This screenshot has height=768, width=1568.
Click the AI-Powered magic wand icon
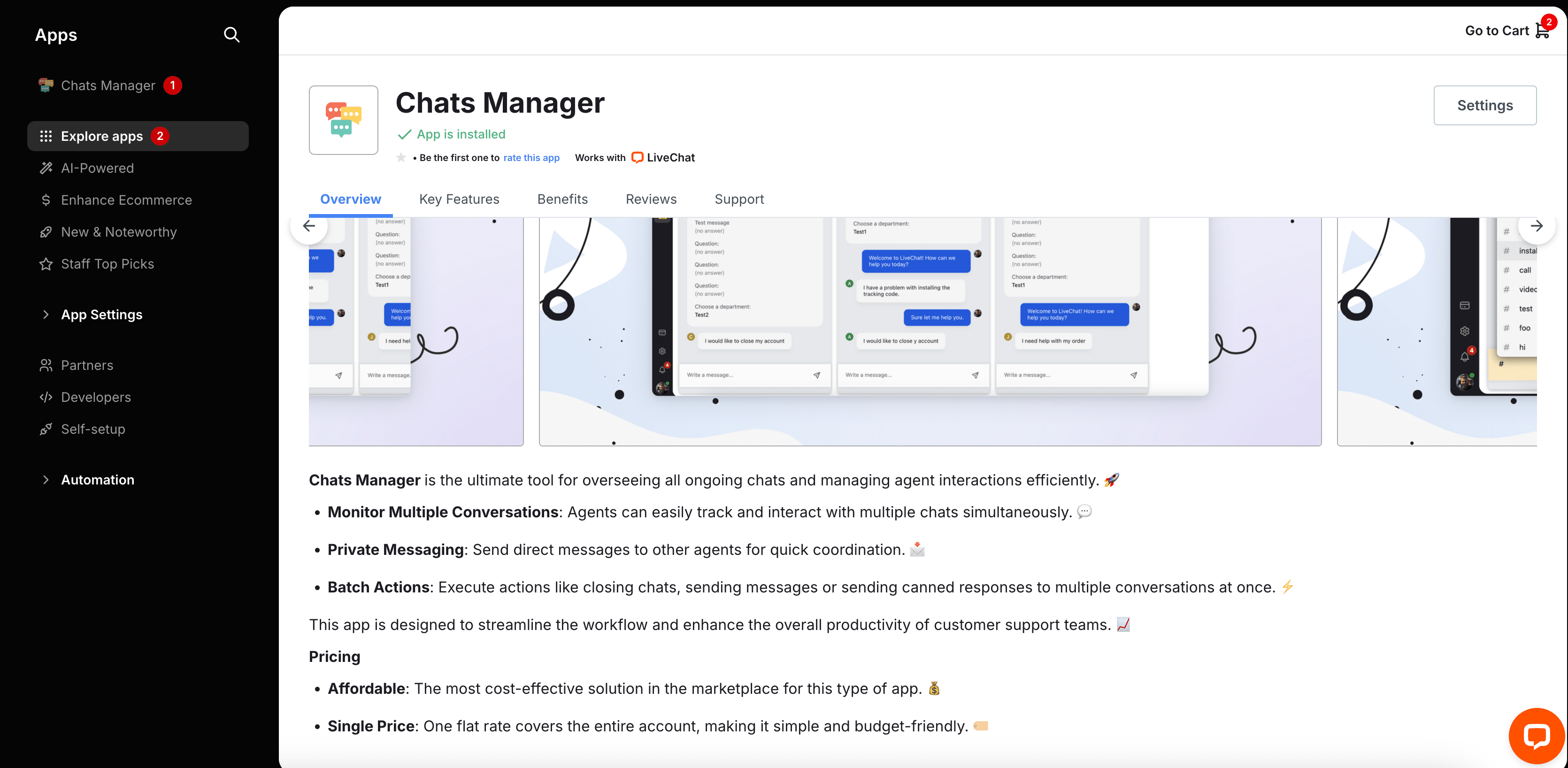click(46, 168)
